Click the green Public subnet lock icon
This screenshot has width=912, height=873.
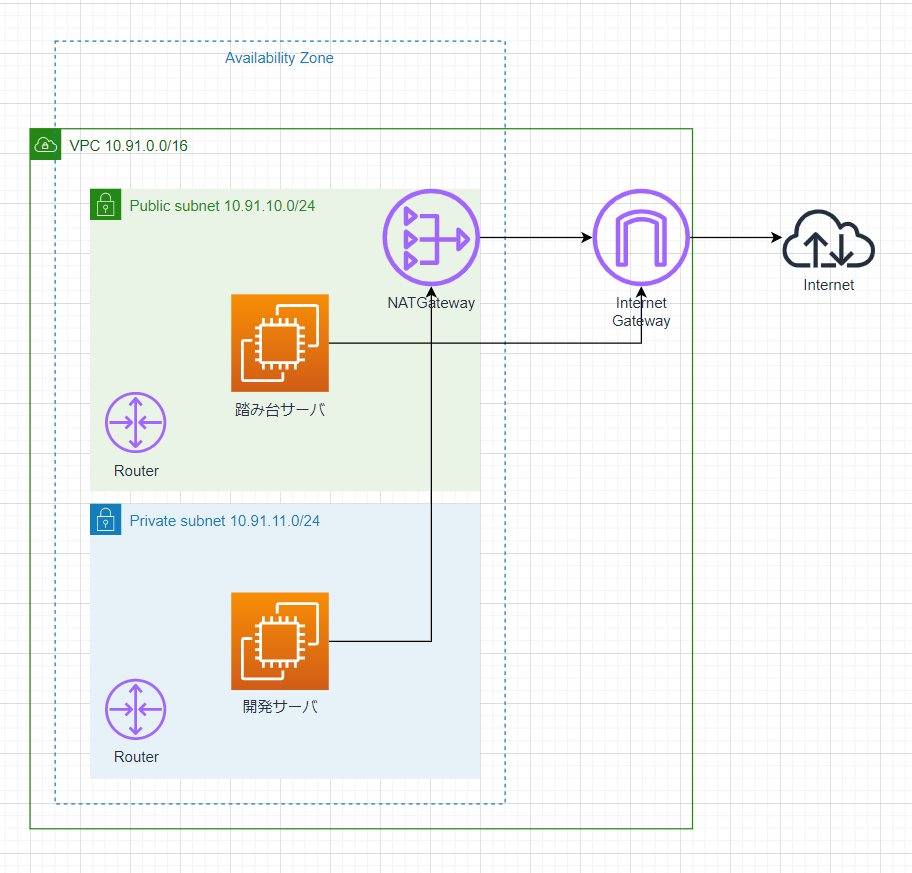click(x=105, y=204)
